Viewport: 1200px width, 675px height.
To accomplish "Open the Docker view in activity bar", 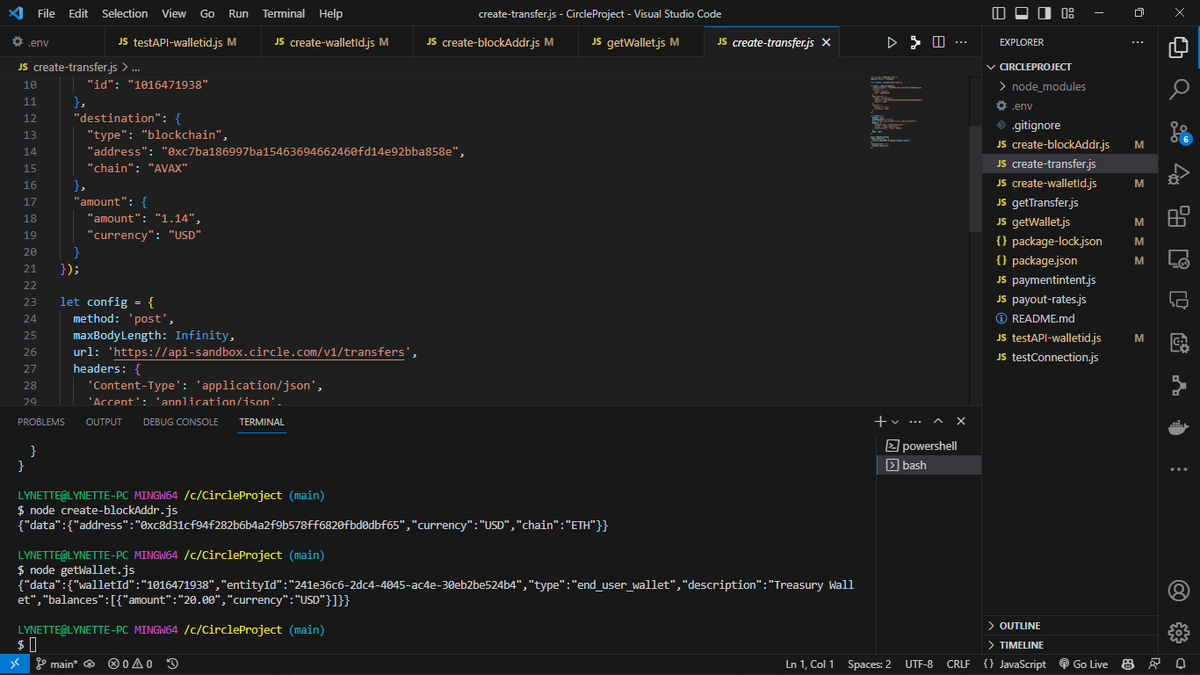I will pyautogui.click(x=1179, y=427).
